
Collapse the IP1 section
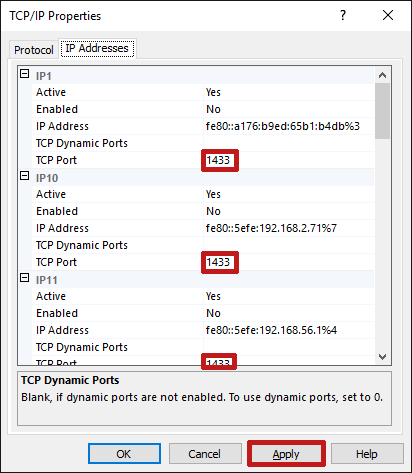25,74
